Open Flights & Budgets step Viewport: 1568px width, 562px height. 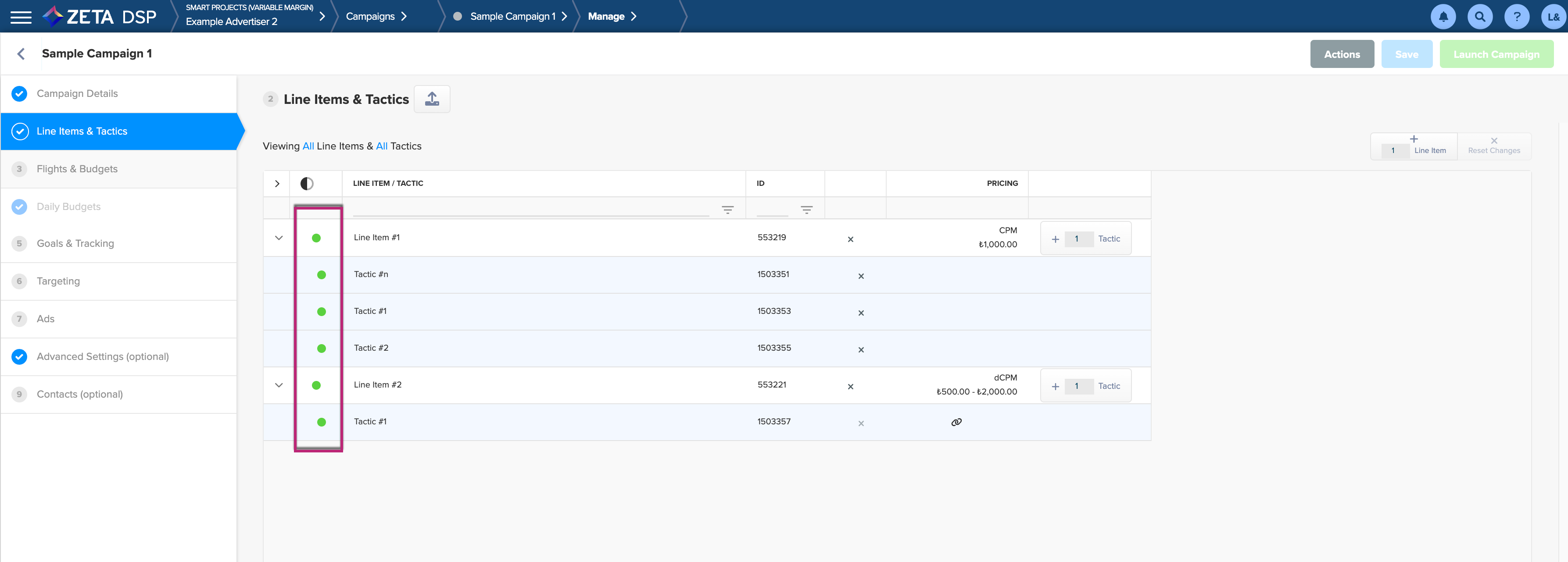coord(77,169)
